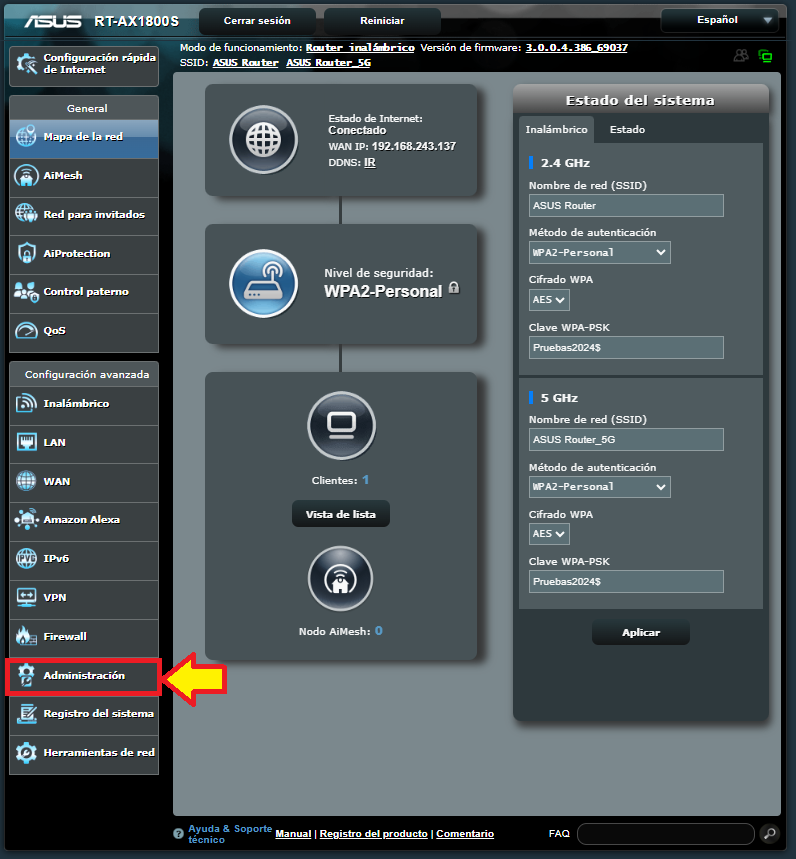Open Amazon Alexa settings
This screenshot has height=859, width=796.
pos(84,520)
